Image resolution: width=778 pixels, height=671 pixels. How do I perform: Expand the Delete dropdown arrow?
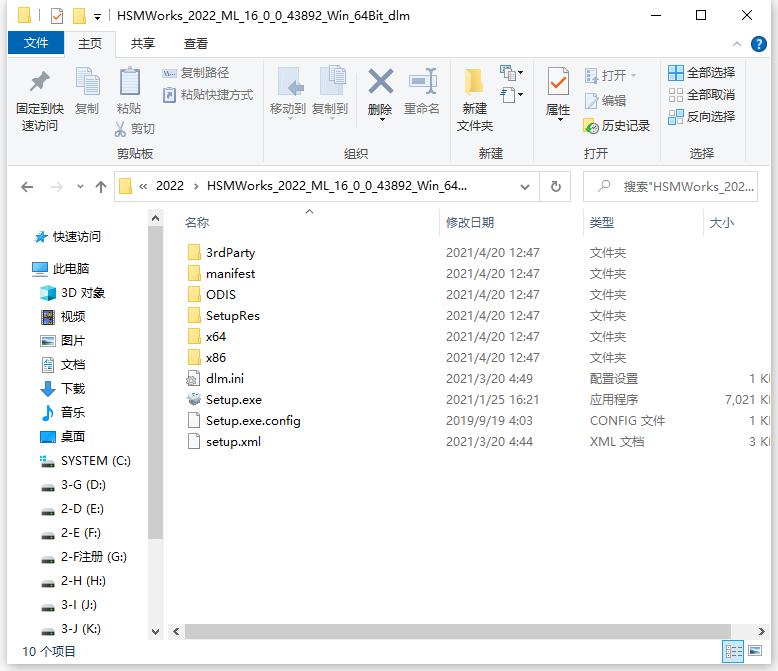382,120
